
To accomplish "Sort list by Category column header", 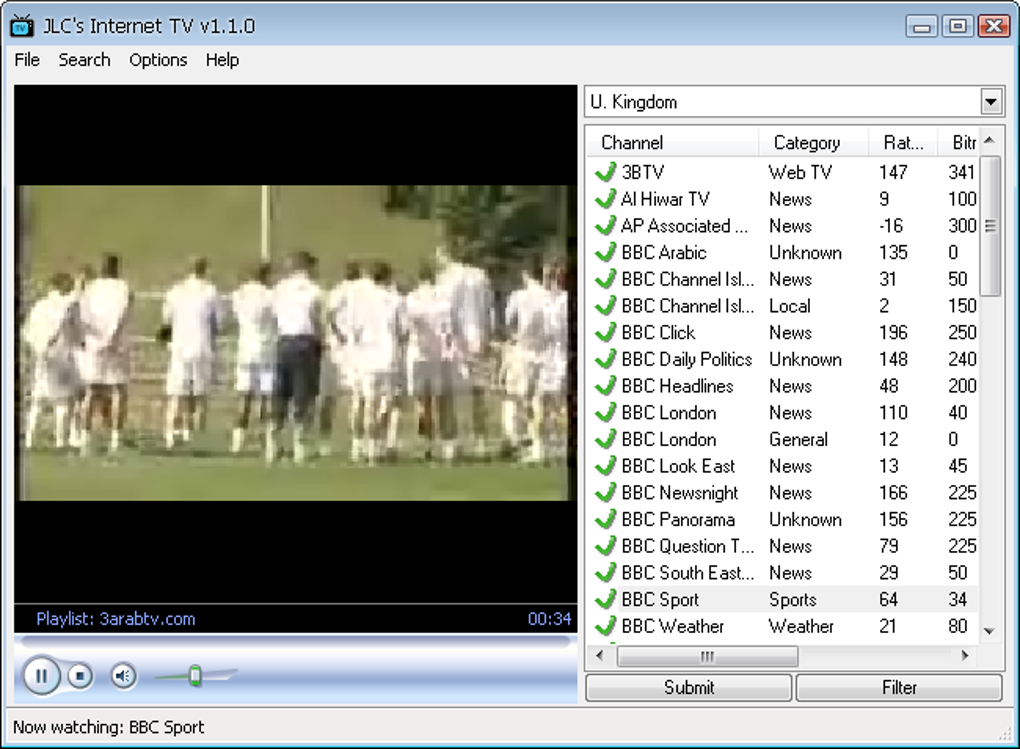I will pyautogui.click(x=806, y=142).
